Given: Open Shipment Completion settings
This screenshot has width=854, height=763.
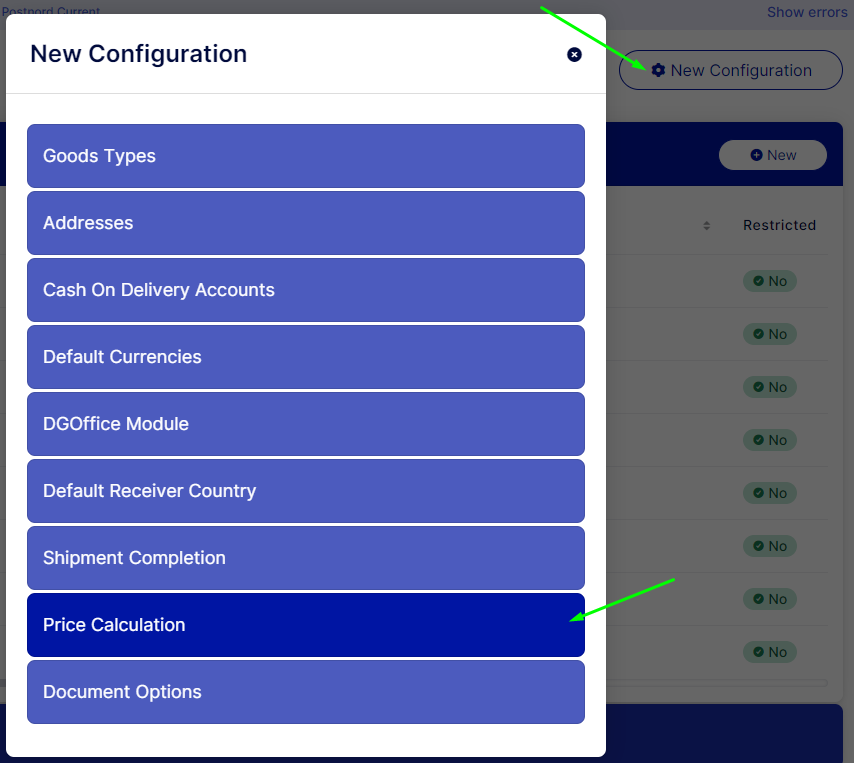Looking at the screenshot, I should click(305, 558).
